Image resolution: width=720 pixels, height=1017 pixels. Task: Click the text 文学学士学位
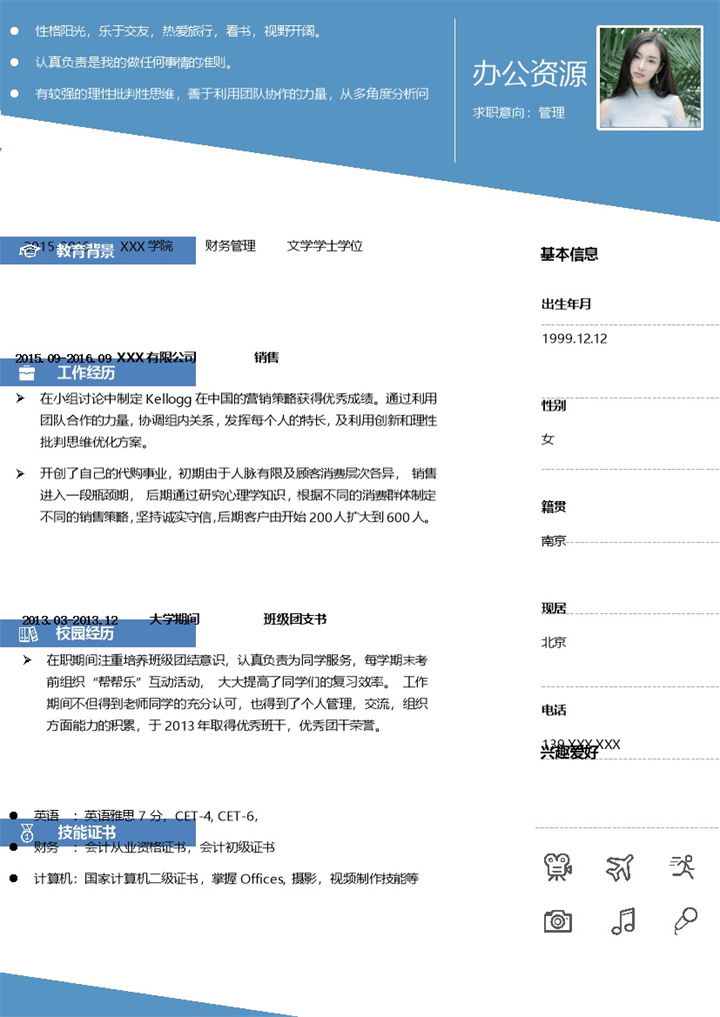pyautogui.click(x=324, y=246)
